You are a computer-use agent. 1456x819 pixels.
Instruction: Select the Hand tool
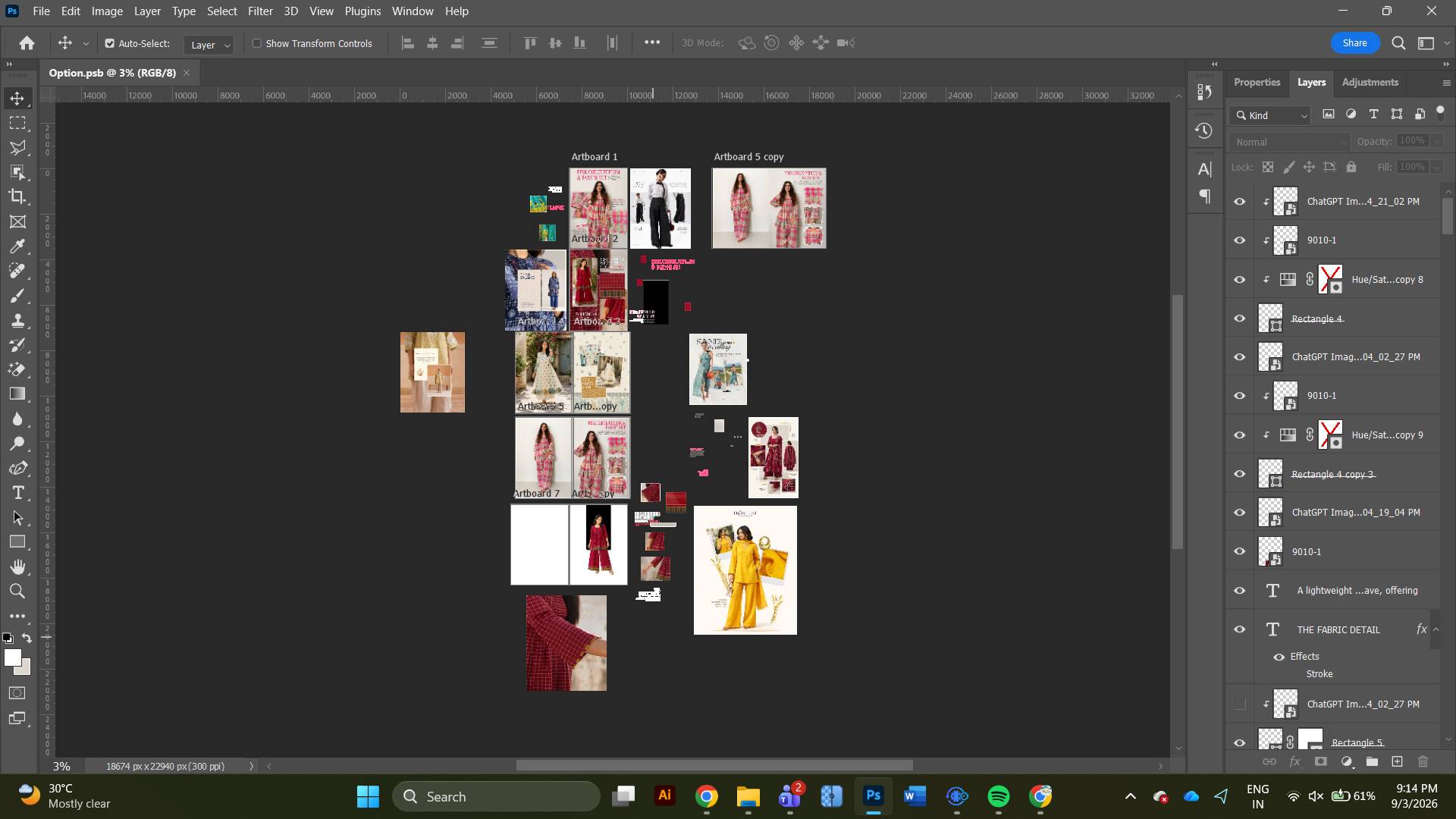pyautogui.click(x=17, y=566)
